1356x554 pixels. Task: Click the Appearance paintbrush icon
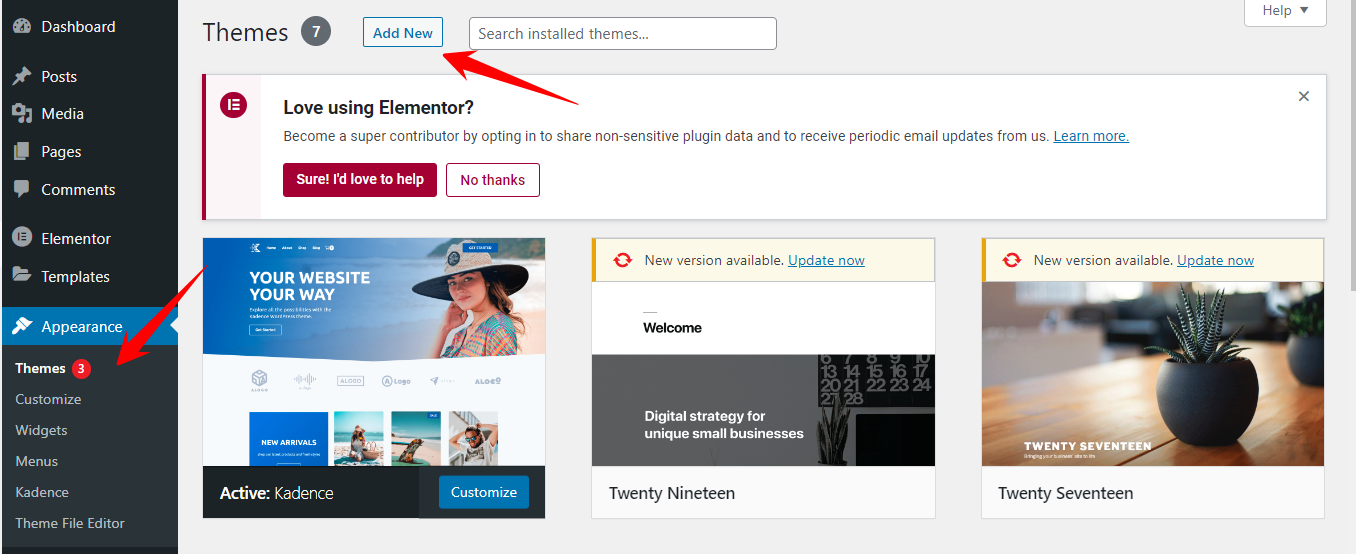[22, 327]
